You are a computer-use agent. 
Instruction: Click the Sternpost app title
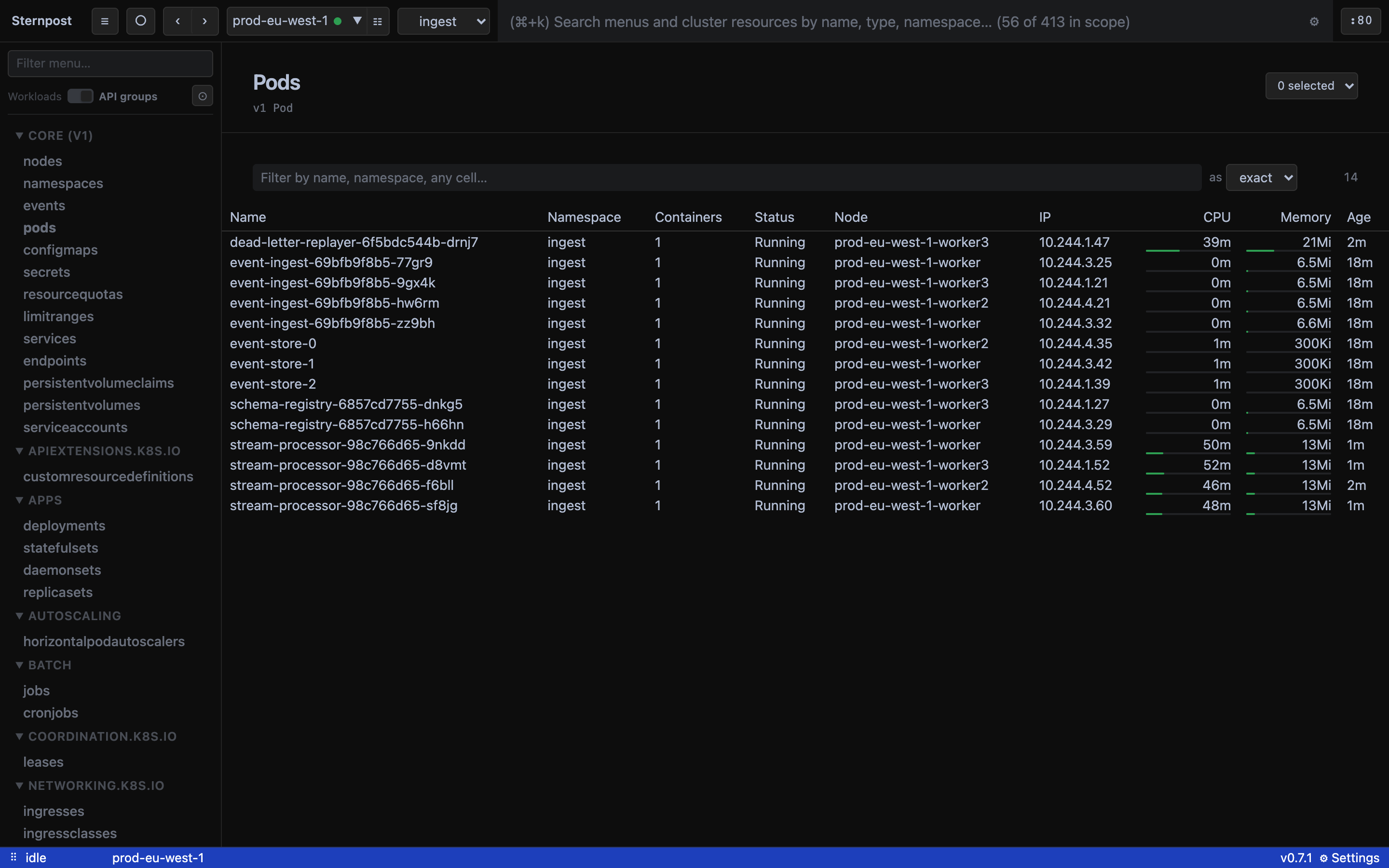(x=41, y=21)
